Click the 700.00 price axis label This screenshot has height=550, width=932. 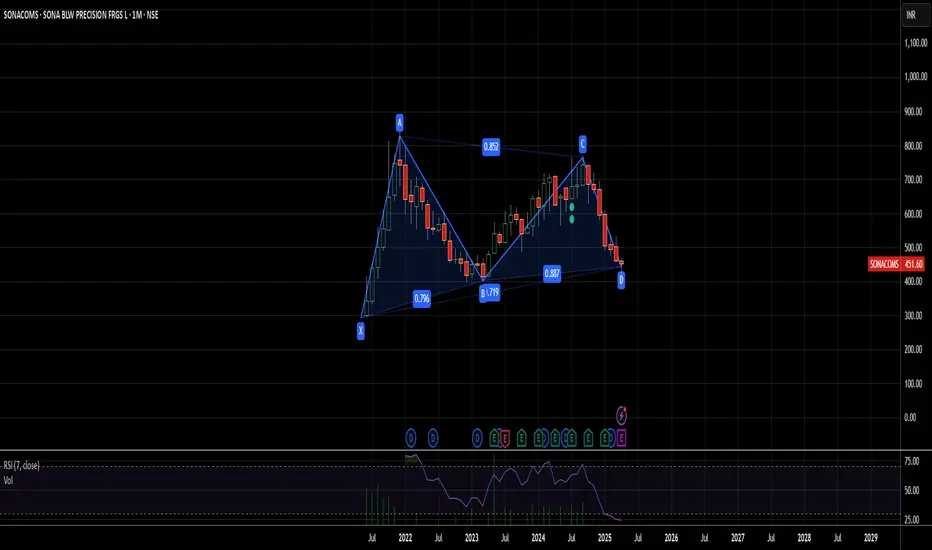[913, 180]
